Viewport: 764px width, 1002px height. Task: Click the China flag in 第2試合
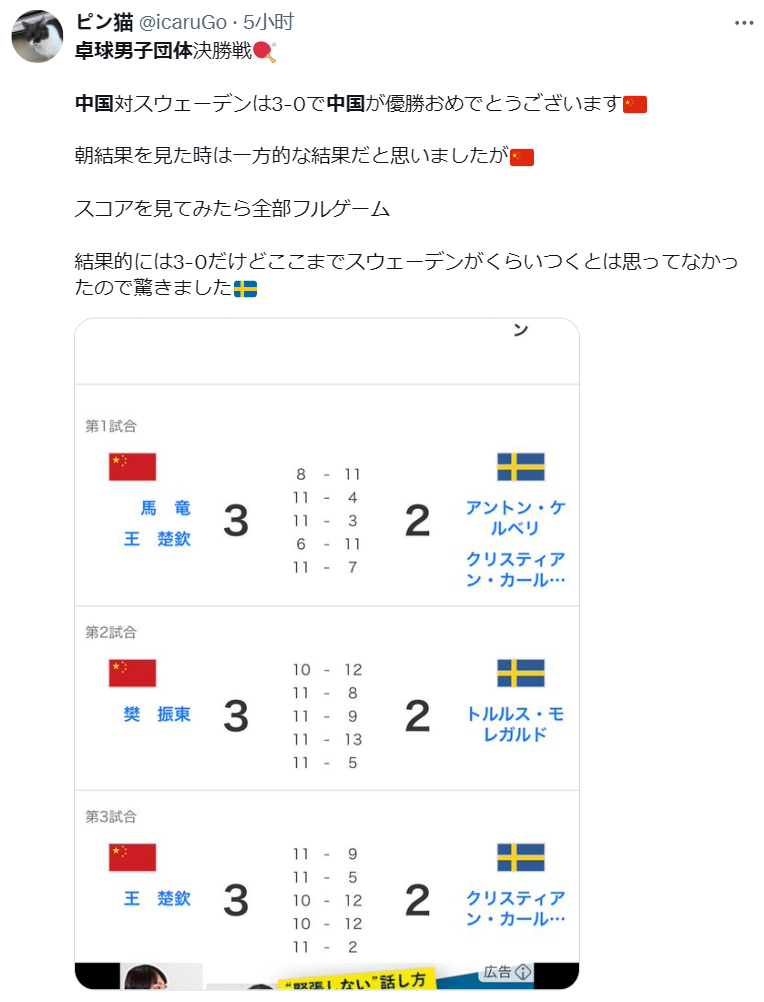132,673
